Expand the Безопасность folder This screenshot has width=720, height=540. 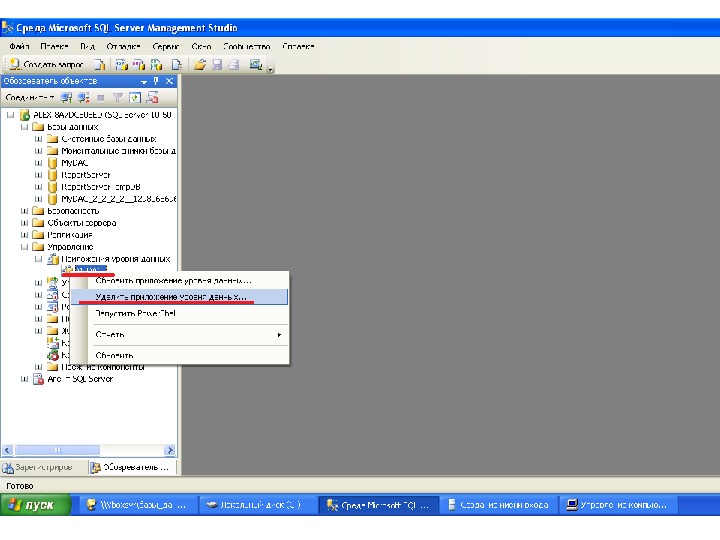click(x=24, y=211)
